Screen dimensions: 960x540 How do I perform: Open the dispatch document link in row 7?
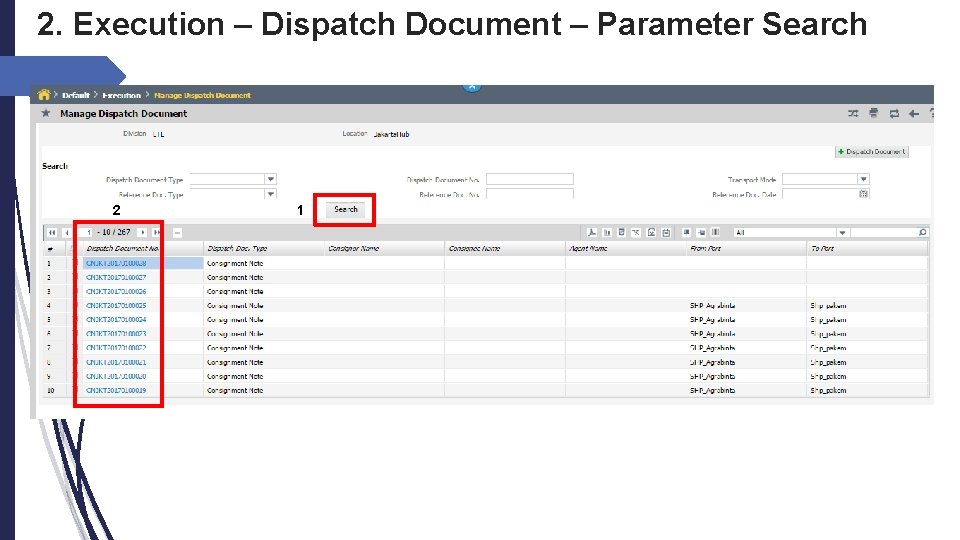(x=116, y=348)
